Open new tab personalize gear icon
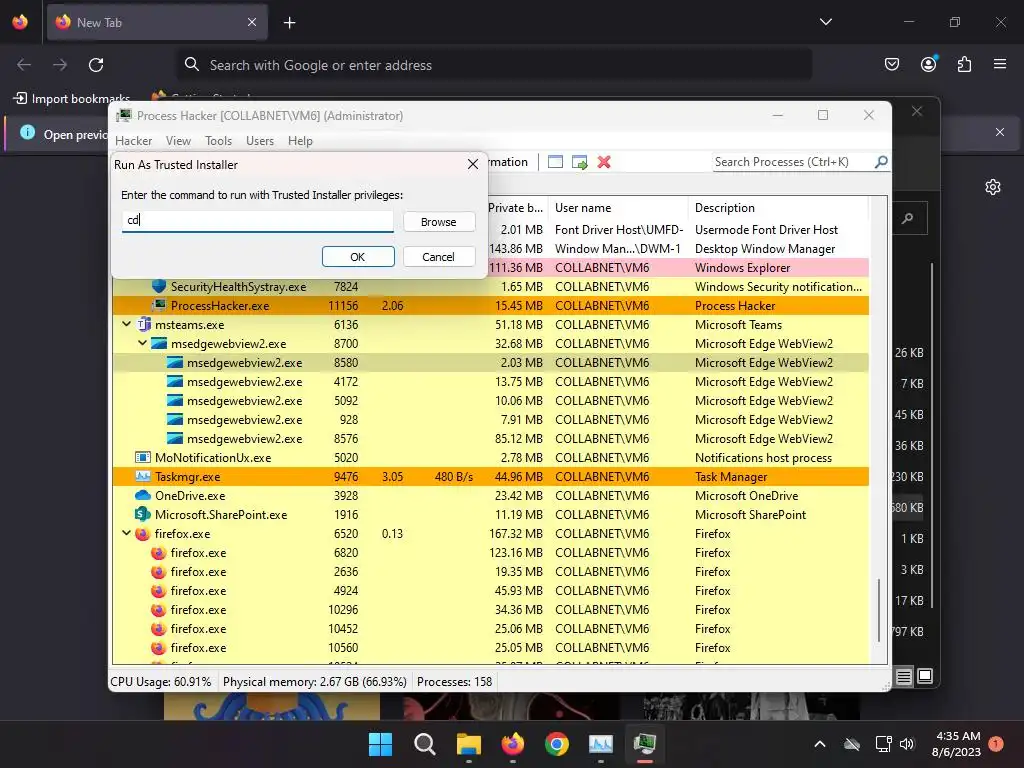The width and height of the screenshot is (1024, 768). click(x=993, y=187)
